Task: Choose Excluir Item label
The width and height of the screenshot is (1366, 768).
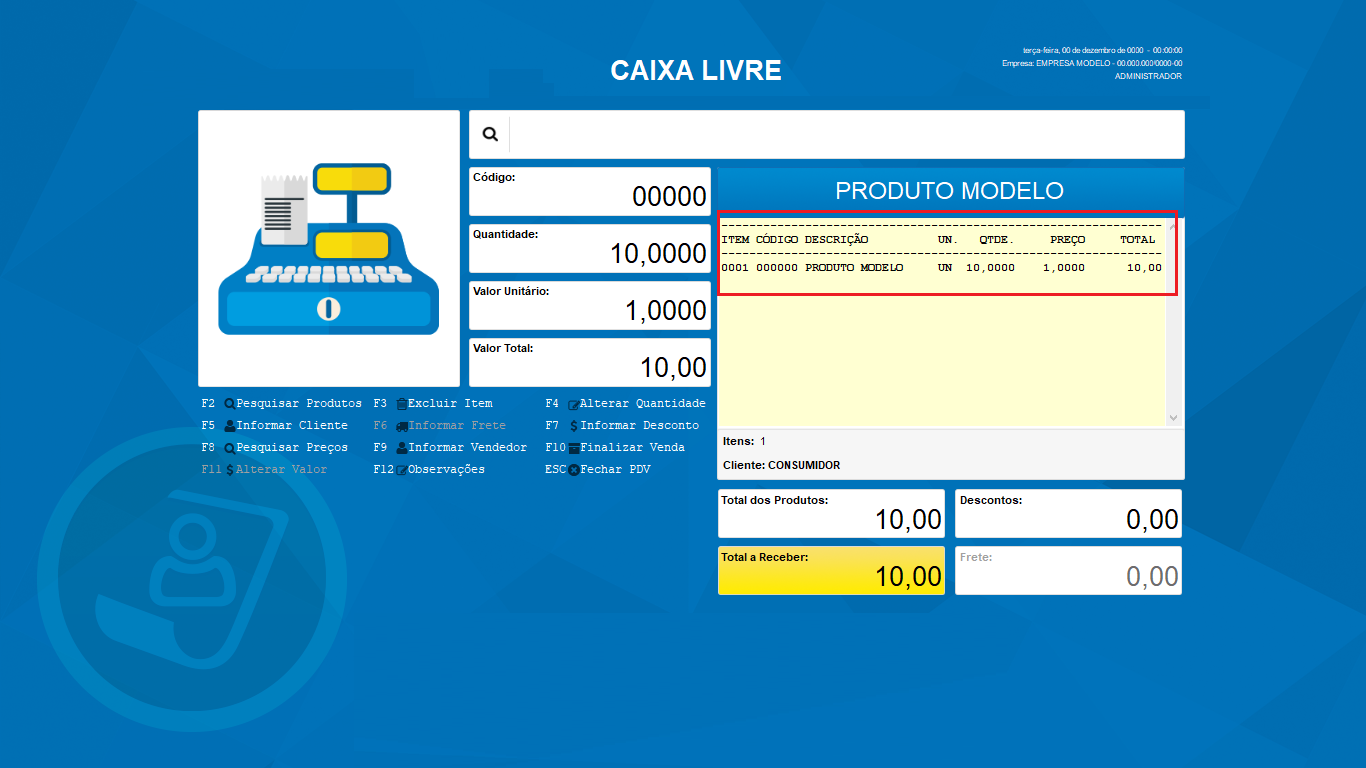Action: click(450, 404)
